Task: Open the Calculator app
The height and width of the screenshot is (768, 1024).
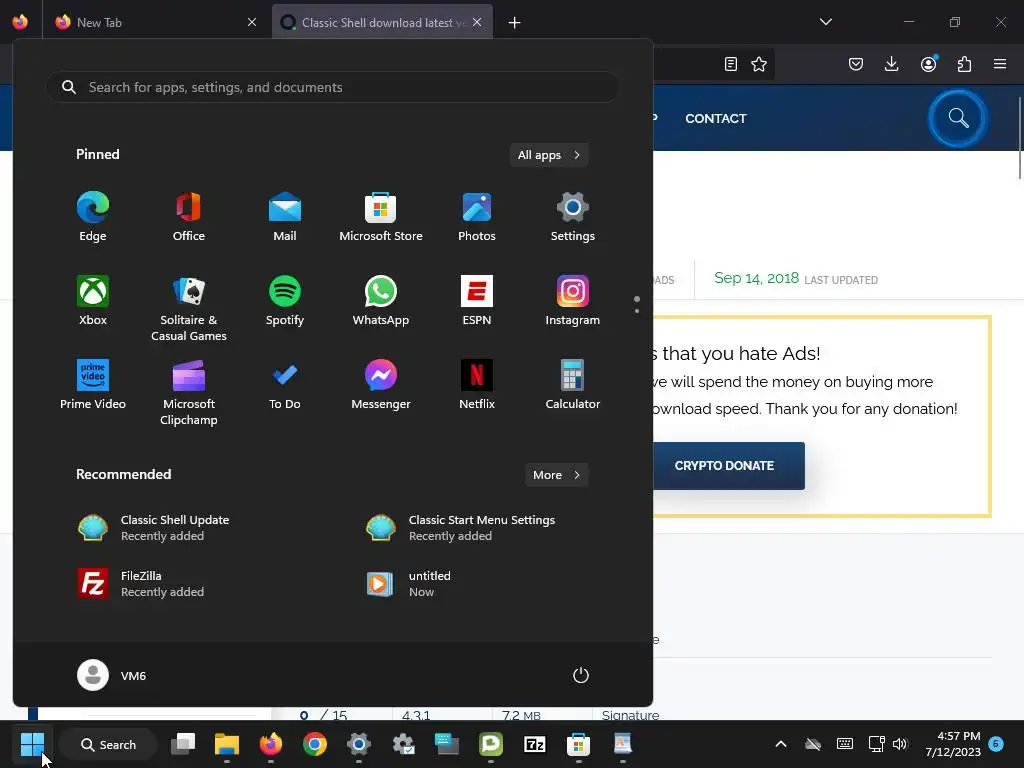Action: coord(573,385)
